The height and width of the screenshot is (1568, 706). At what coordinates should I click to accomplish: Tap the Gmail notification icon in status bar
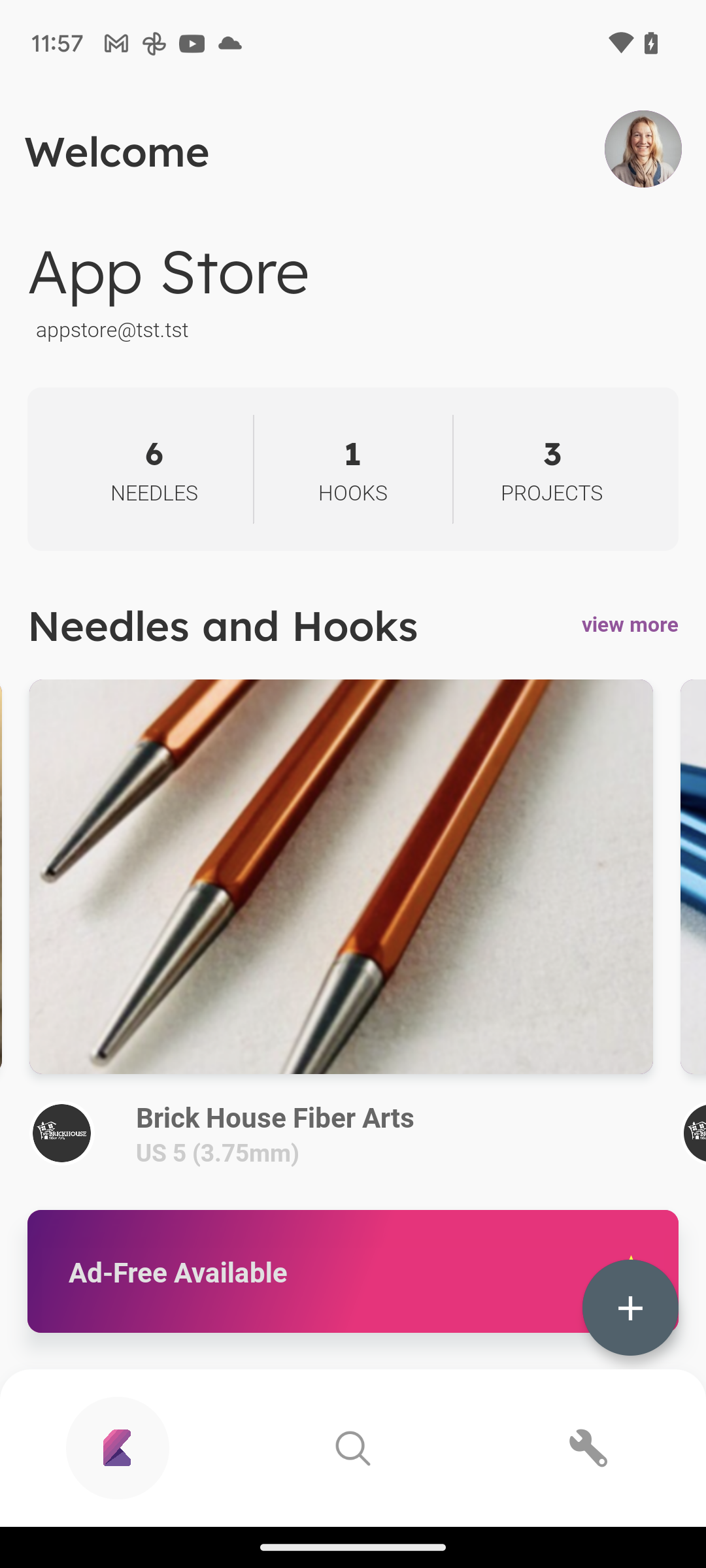116,44
